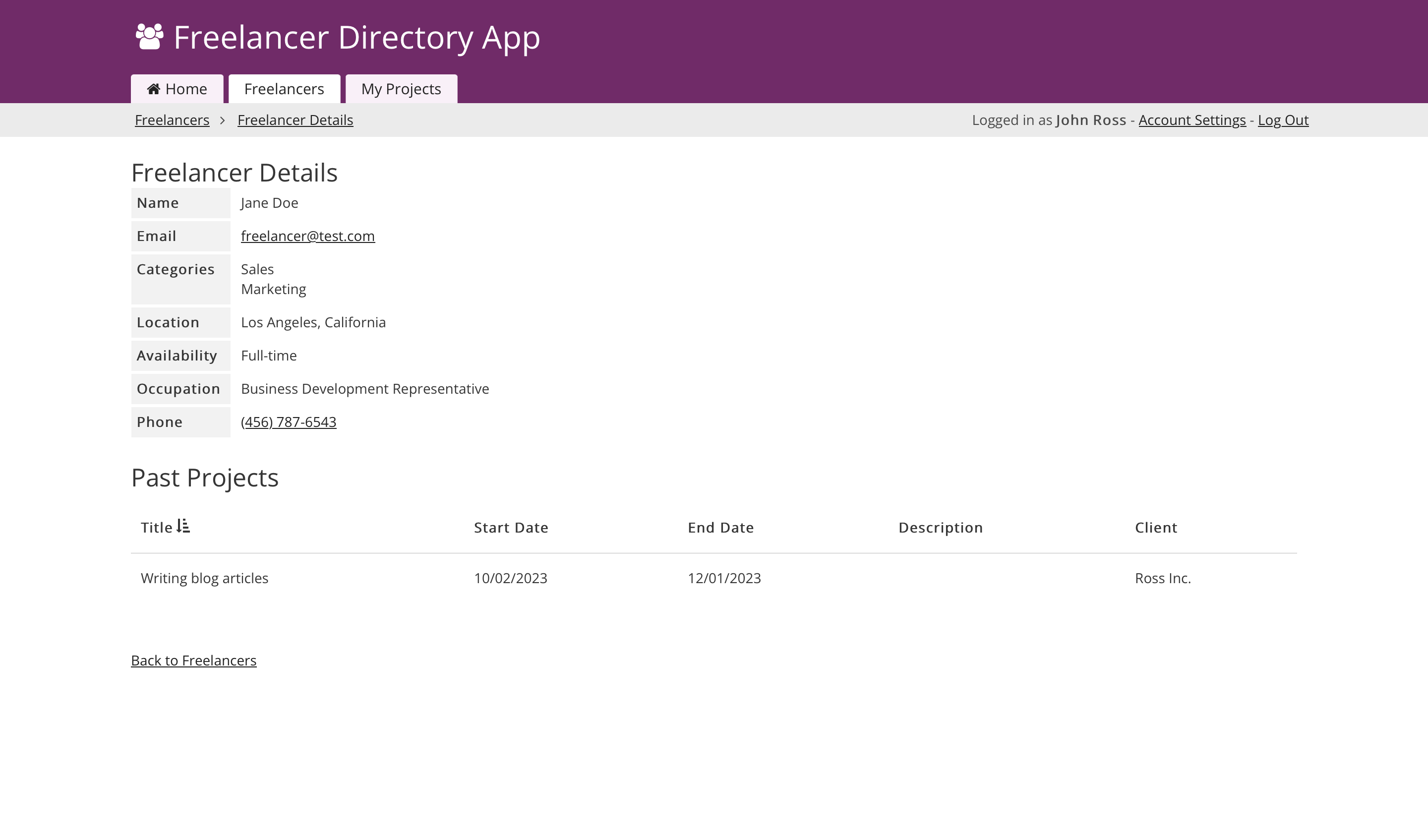The width and height of the screenshot is (1428, 840).
Task: Click the Freelancers breadcrumb link
Action: point(172,120)
